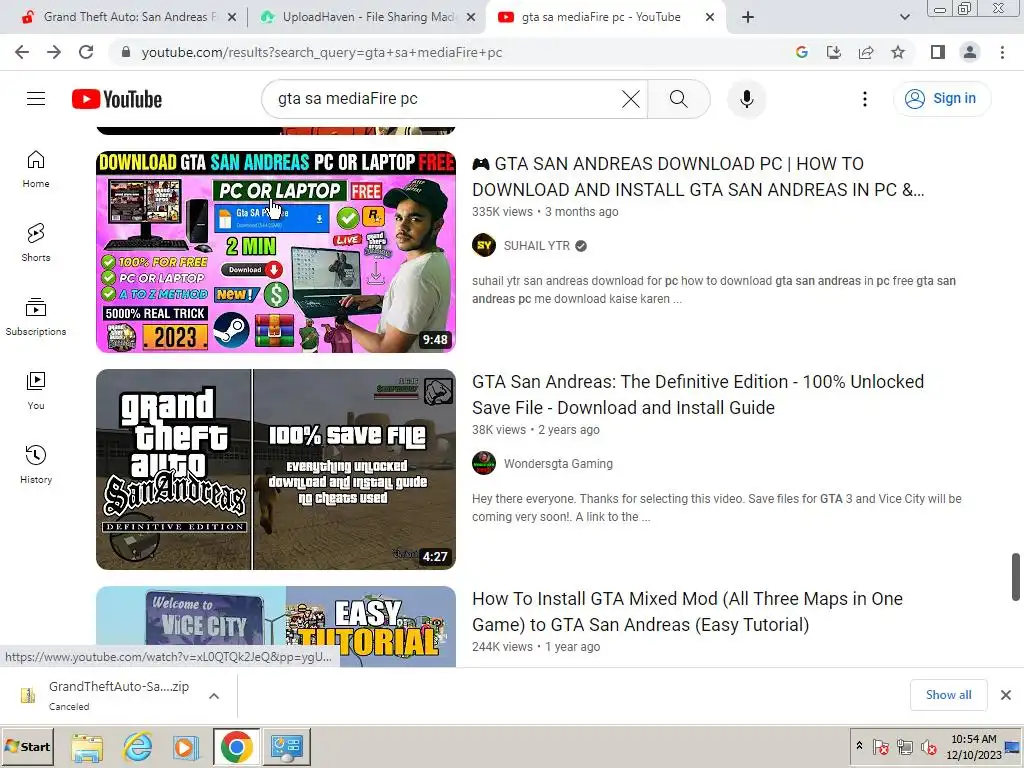Open How To Install GTA Mixed Mod title
The height and width of the screenshot is (768, 1024).
pyautogui.click(x=688, y=612)
